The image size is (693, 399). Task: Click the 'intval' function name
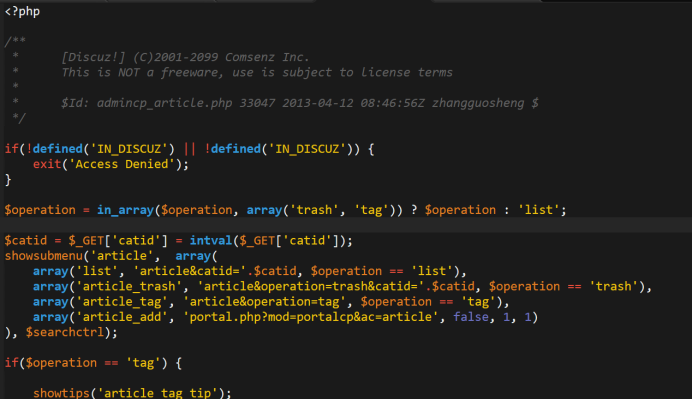click(x=211, y=240)
